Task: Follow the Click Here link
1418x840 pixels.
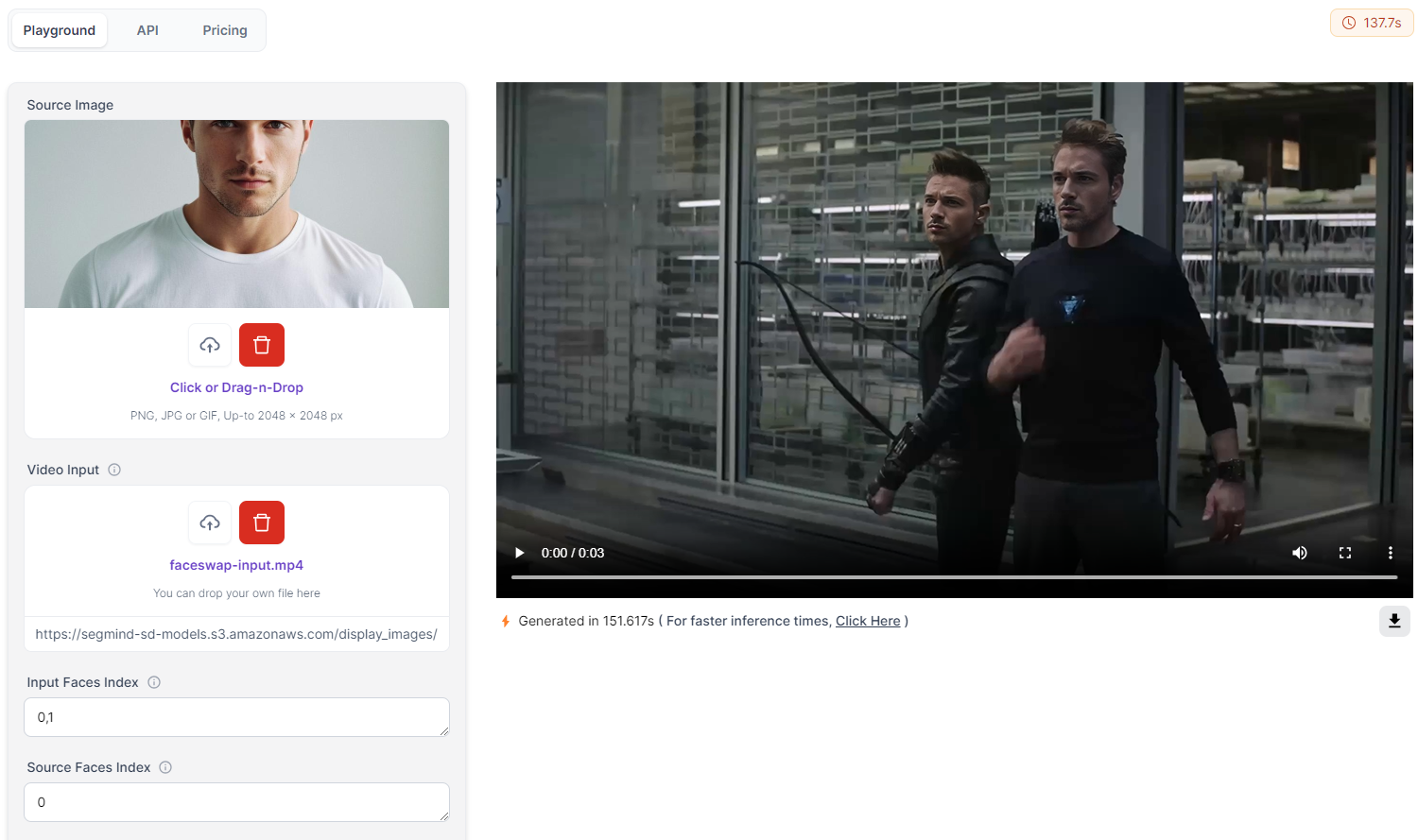Action: coord(868,621)
